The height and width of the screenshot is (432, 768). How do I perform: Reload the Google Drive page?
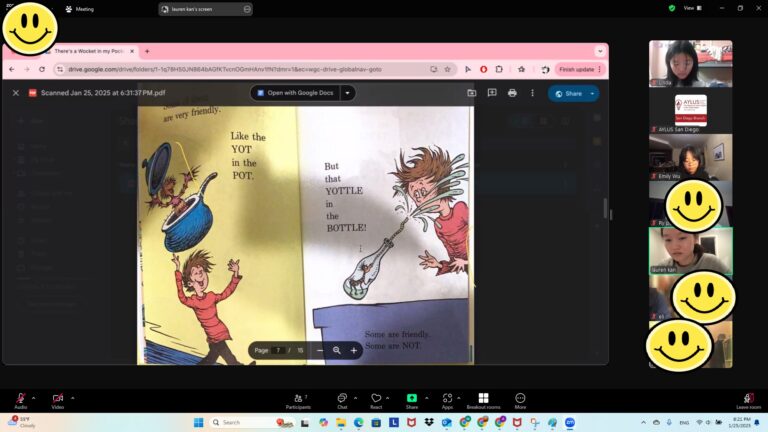[x=42, y=70]
